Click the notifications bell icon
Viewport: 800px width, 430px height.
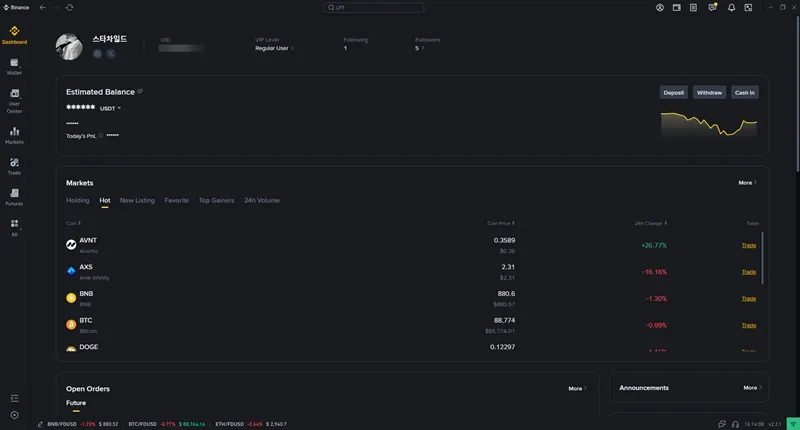pos(731,7)
